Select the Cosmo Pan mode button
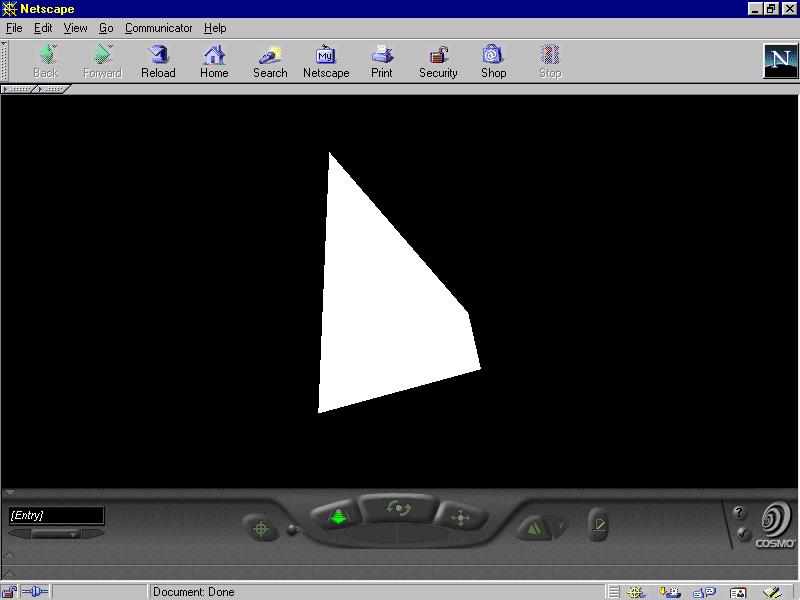 click(460, 517)
